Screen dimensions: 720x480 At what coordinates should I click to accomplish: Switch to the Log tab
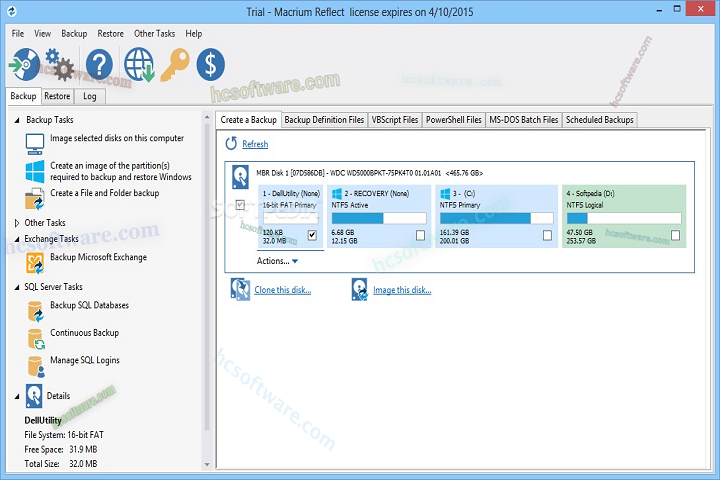(x=90, y=96)
